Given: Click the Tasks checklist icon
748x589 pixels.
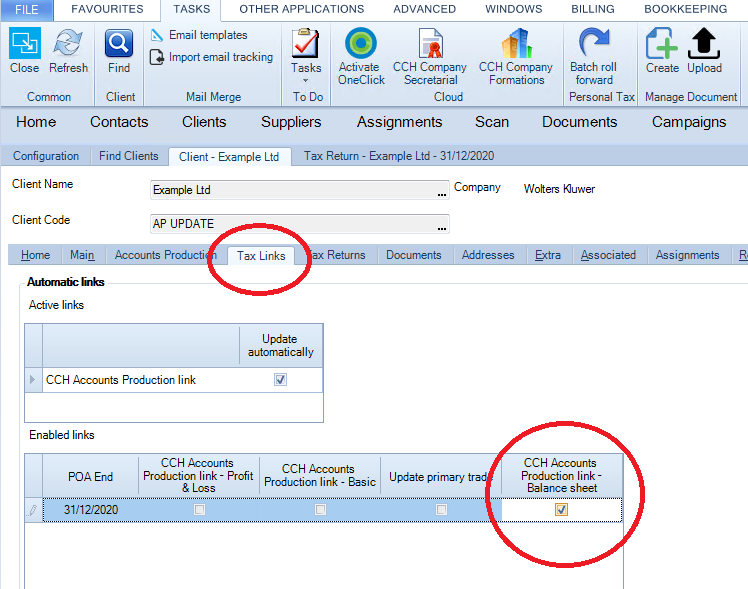Looking at the screenshot, I should [306, 43].
